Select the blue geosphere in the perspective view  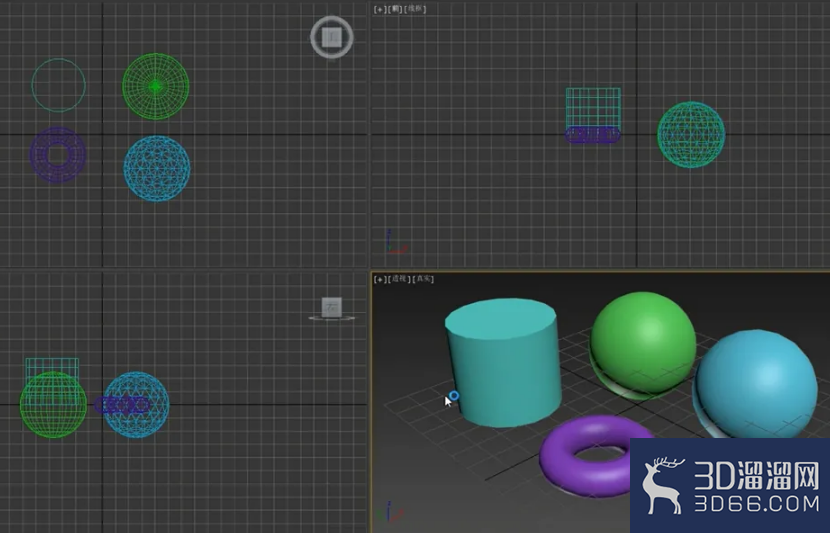tap(757, 384)
